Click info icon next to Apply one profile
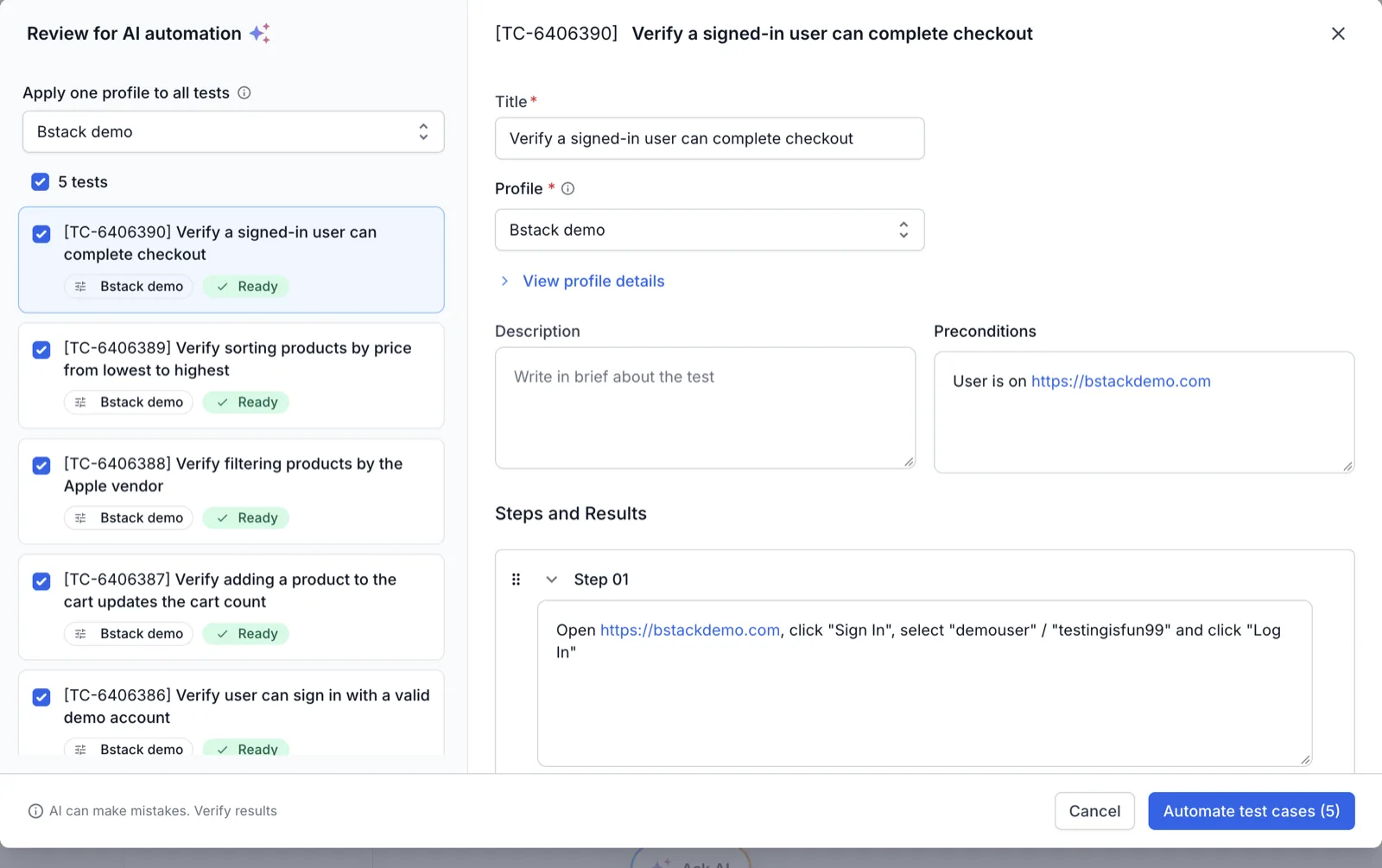1382x868 pixels. click(x=244, y=92)
